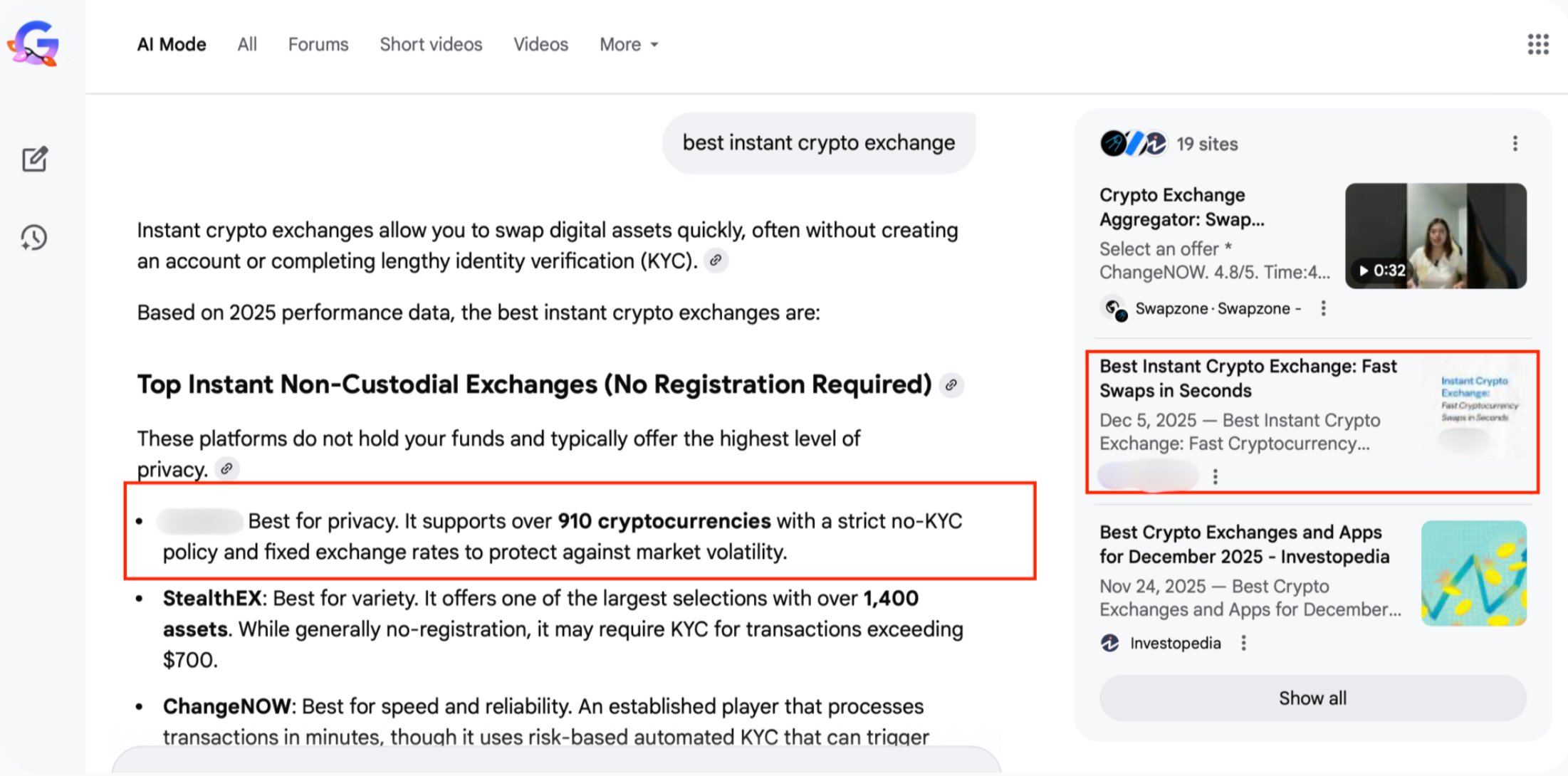Open more options for Fast Swaps result

pos(1216,476)
